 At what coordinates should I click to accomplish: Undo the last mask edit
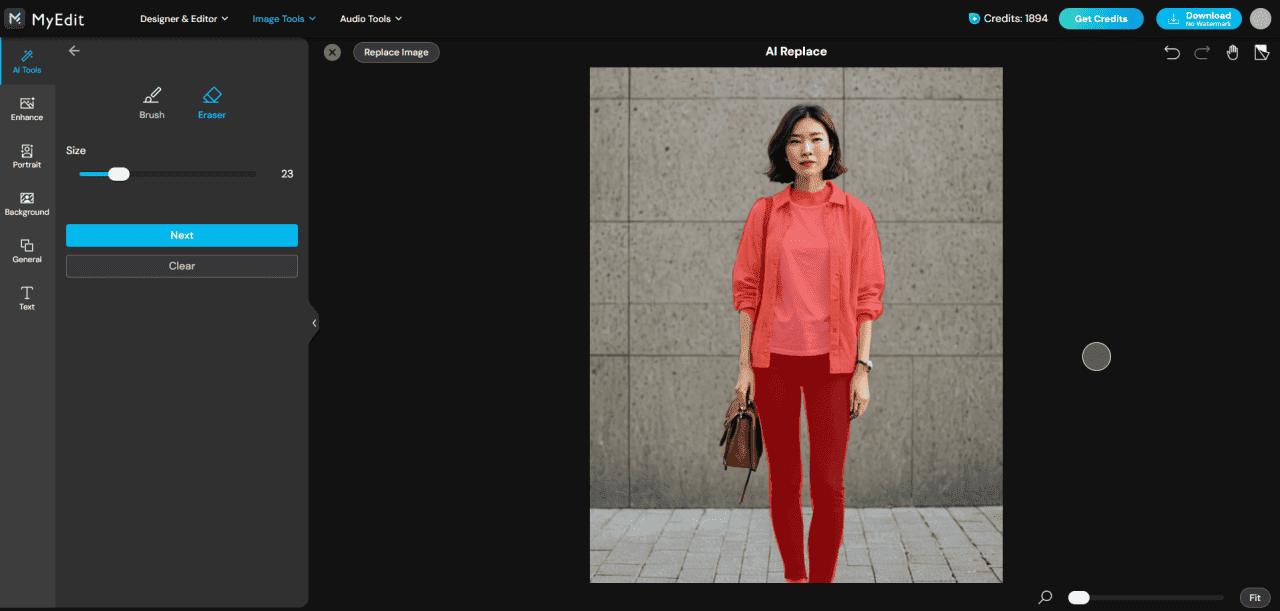(1172, 52)
